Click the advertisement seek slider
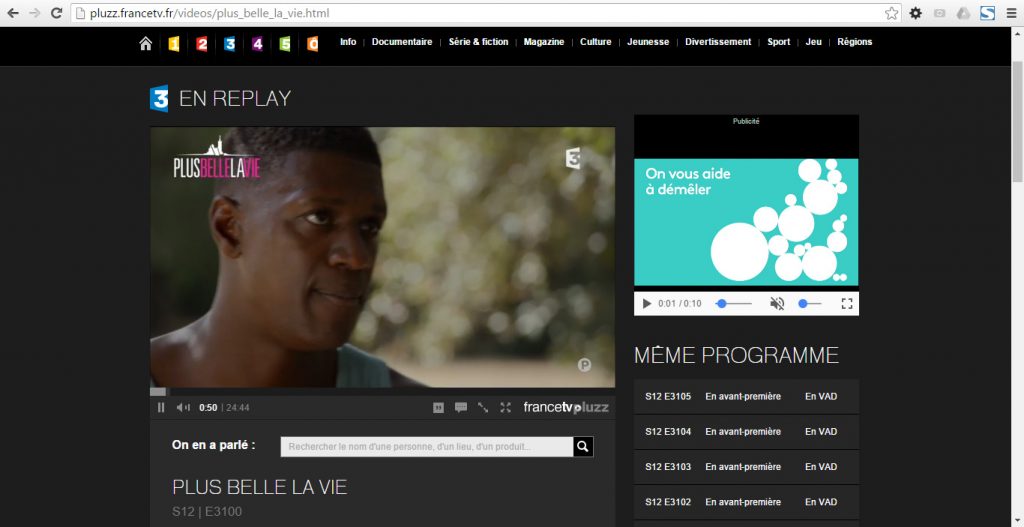Image resolution: width=1024 pixels, height=527 pixels. tap(733, 304)
